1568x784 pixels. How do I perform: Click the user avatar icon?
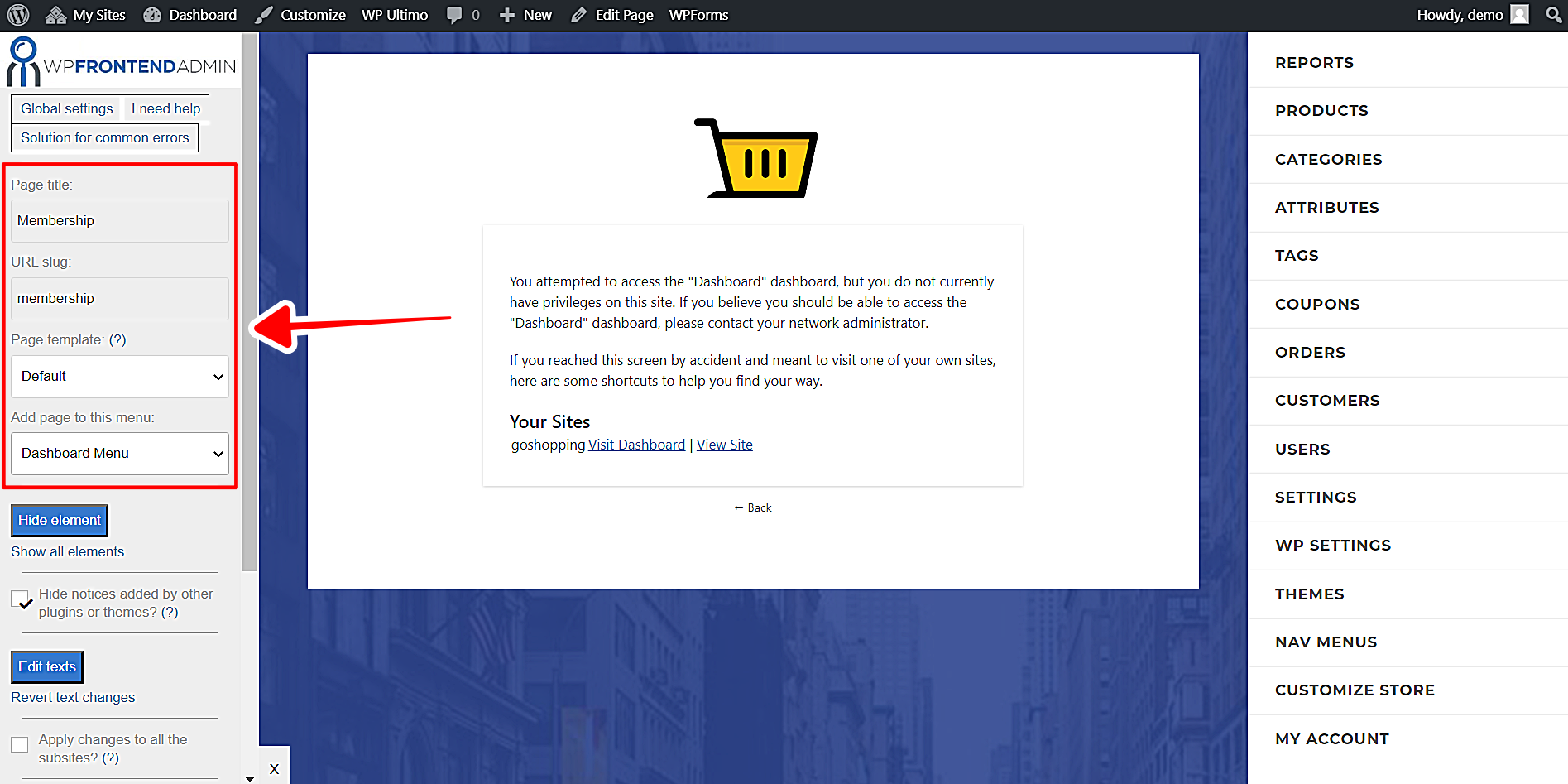[x=1519, y=15]
